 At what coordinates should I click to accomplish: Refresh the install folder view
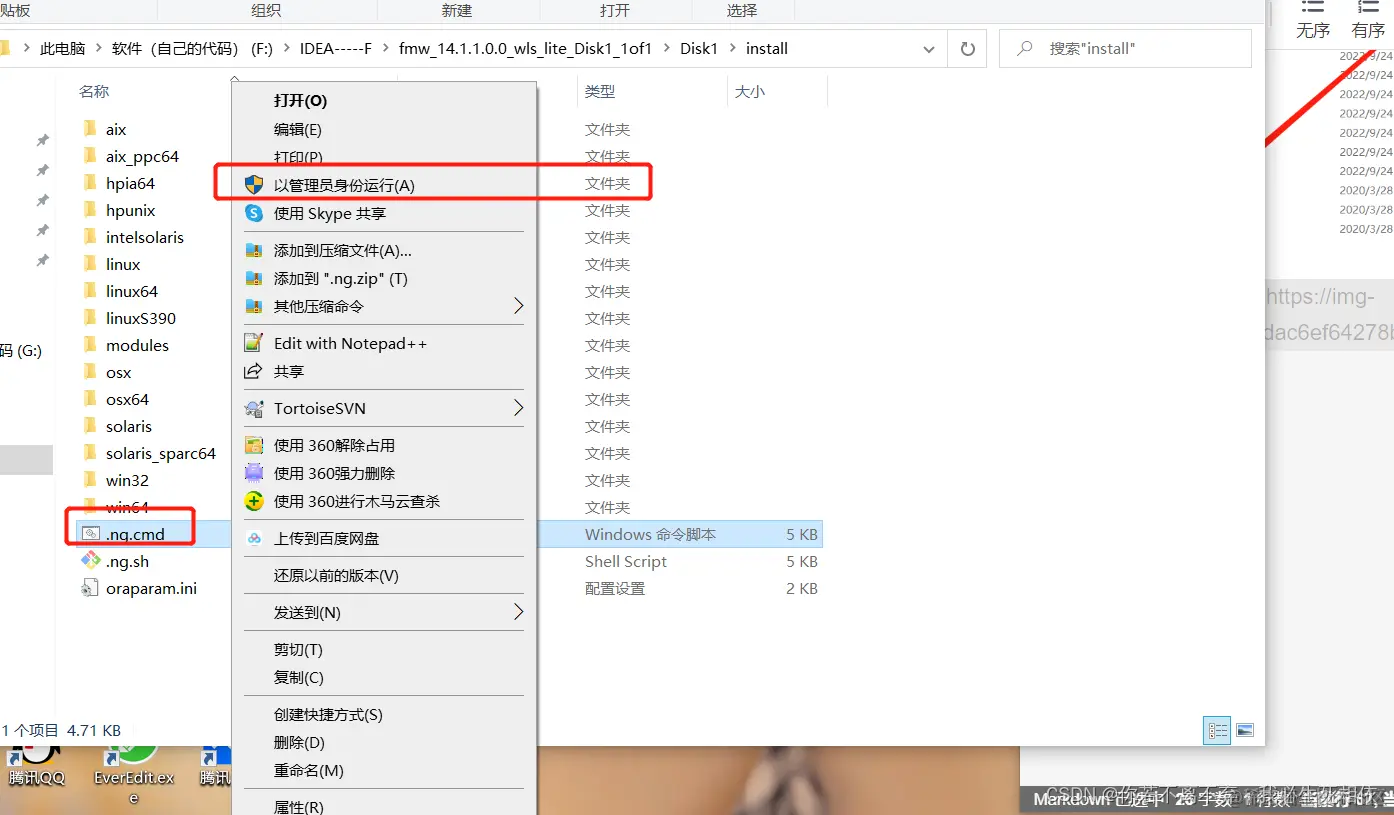(966, 48)
